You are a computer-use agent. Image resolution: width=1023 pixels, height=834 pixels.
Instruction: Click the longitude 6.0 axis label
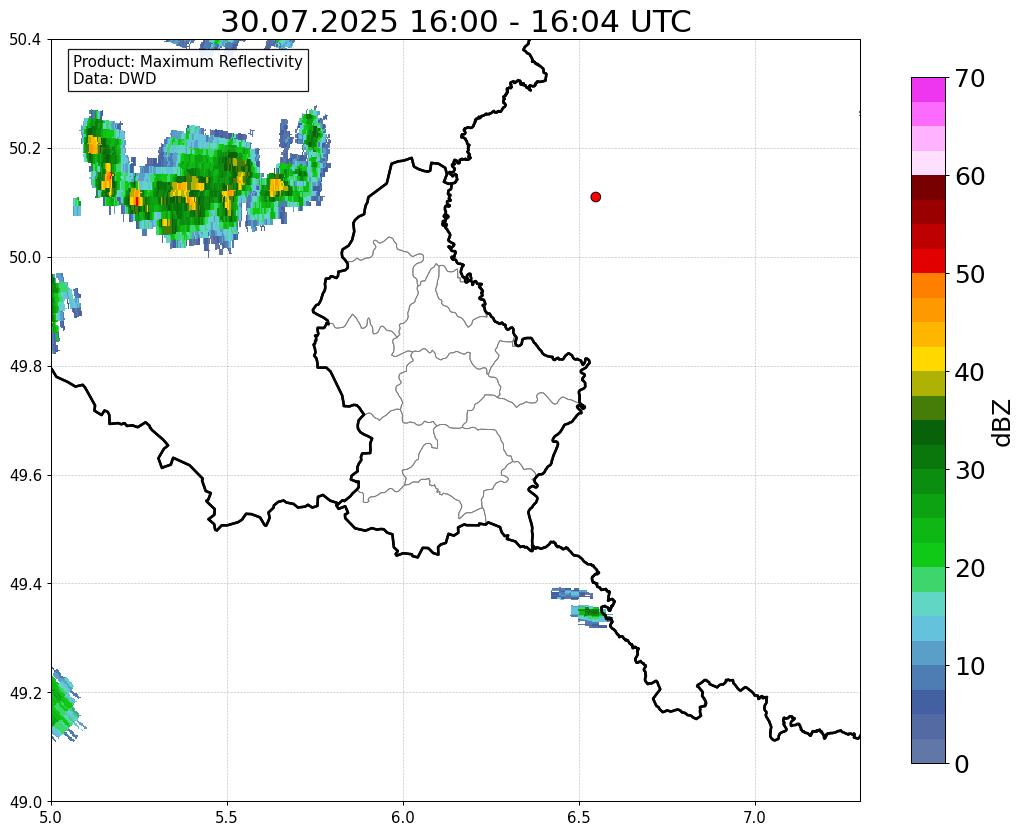(403, 817)
